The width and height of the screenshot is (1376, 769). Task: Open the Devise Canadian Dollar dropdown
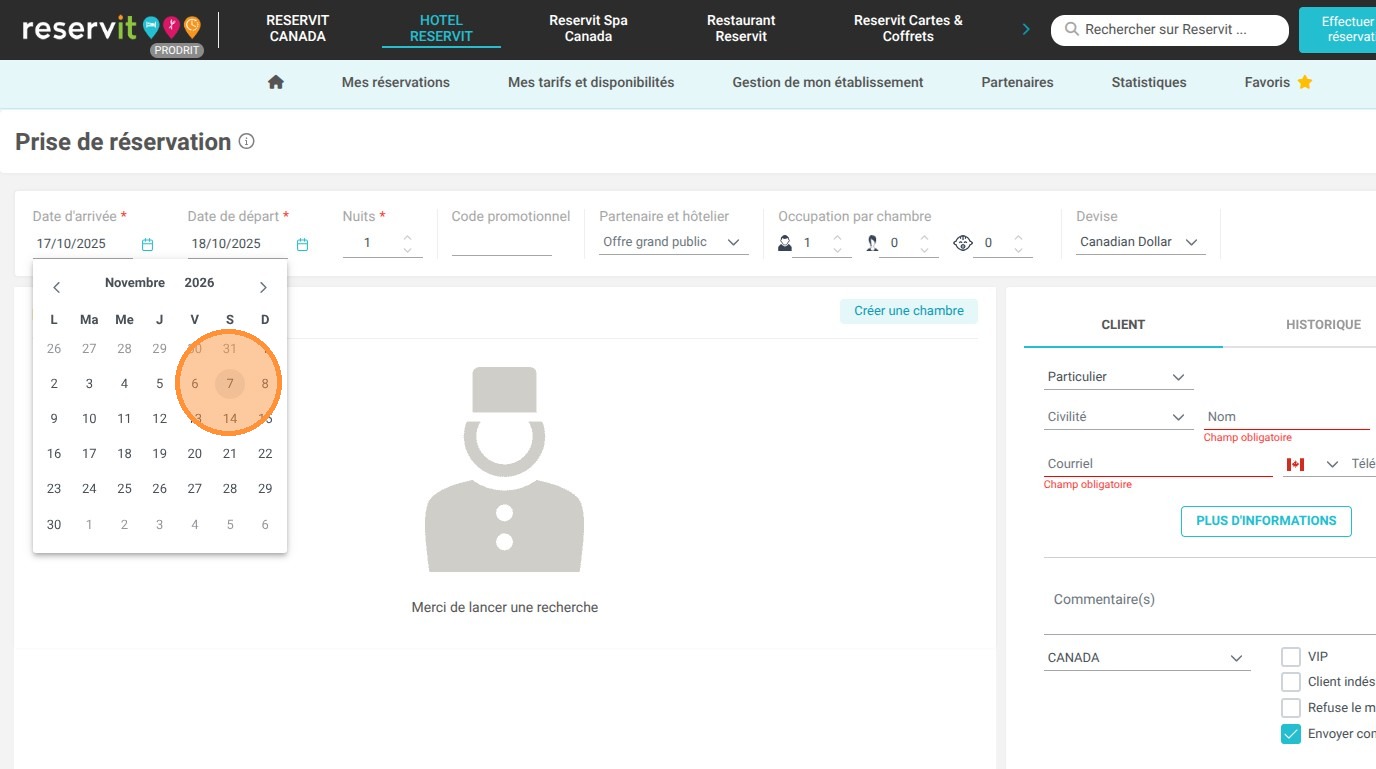(1141, 242)
